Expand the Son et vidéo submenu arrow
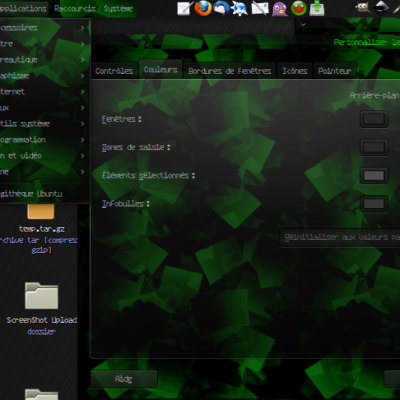The width and height of the screenshot is (400, 400). click(82, 156)
